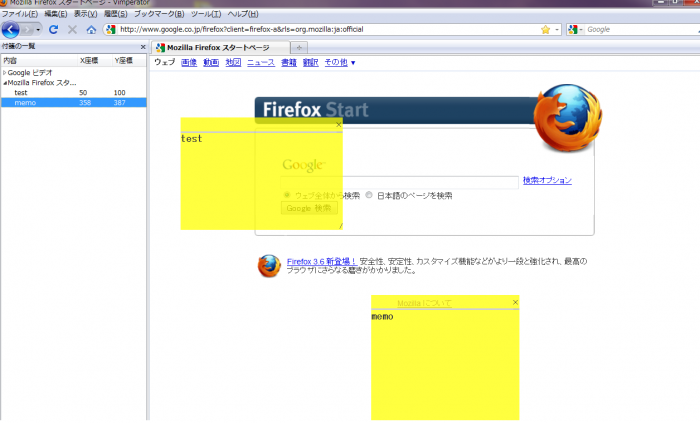
Task: Open the 編集(E) menu
Action: click(x=56, y=14)
